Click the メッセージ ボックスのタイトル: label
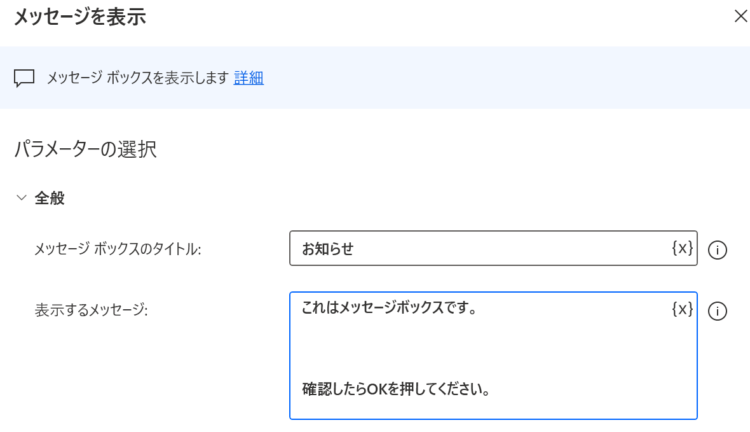Image resolution: width=750 pixels, height=432 pixels. click(118, 249)
